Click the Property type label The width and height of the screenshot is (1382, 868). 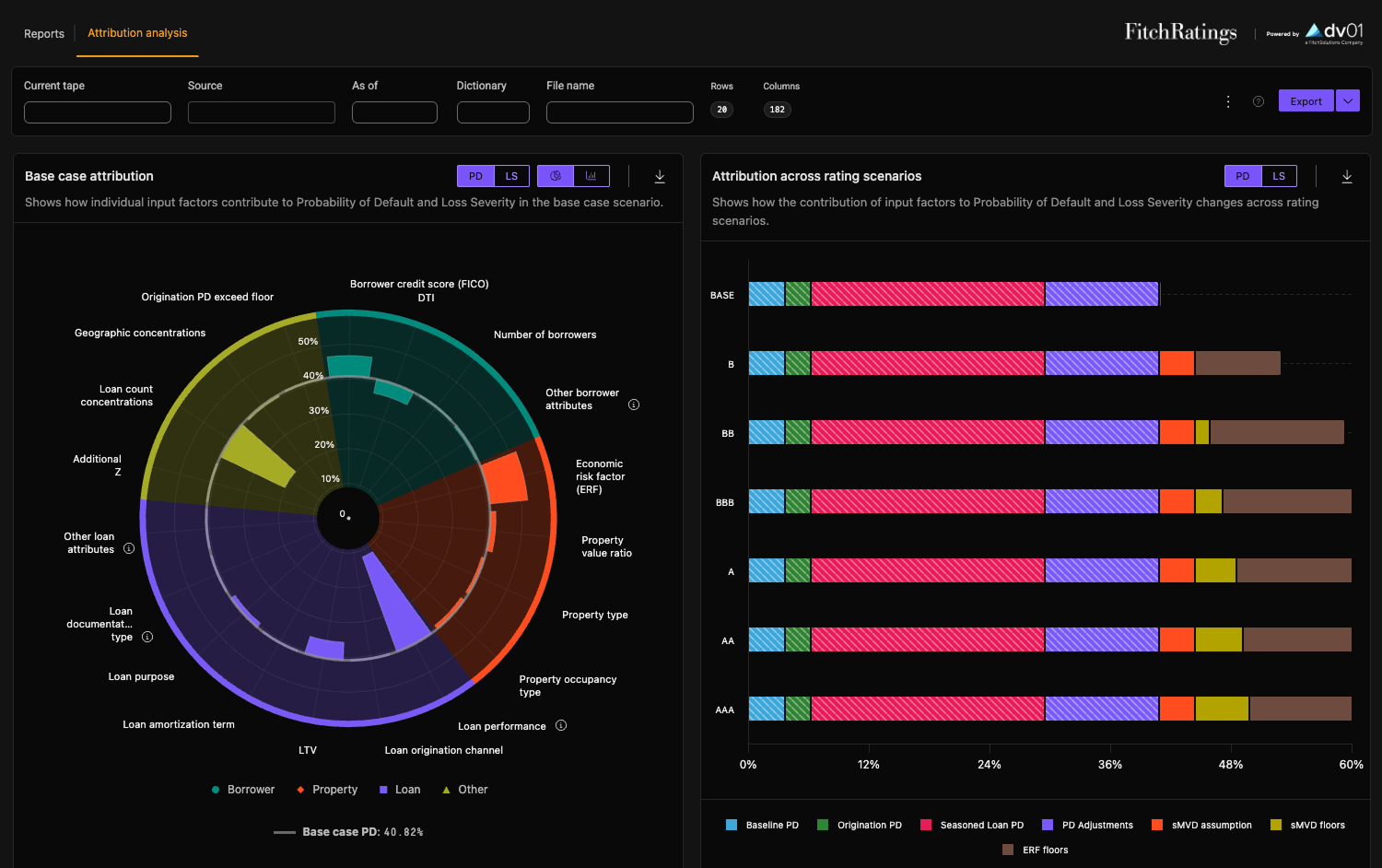(x=595, y=615)
